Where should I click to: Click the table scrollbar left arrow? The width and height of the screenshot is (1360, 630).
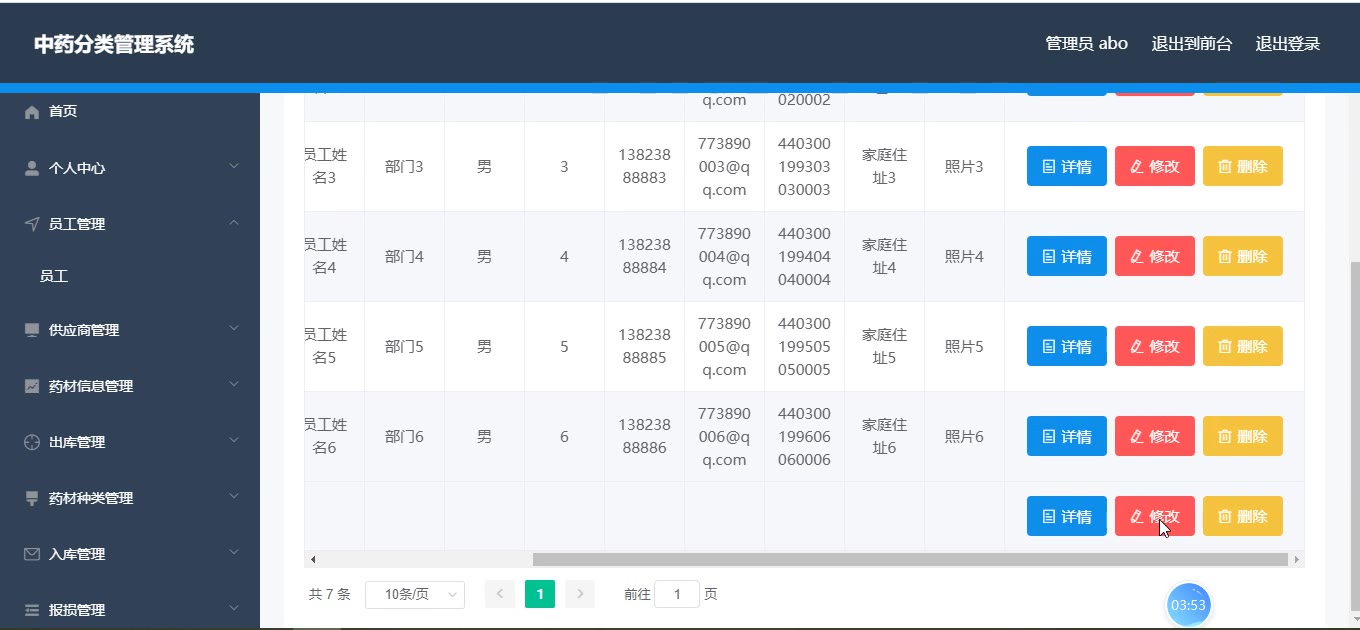coord(313,560)
